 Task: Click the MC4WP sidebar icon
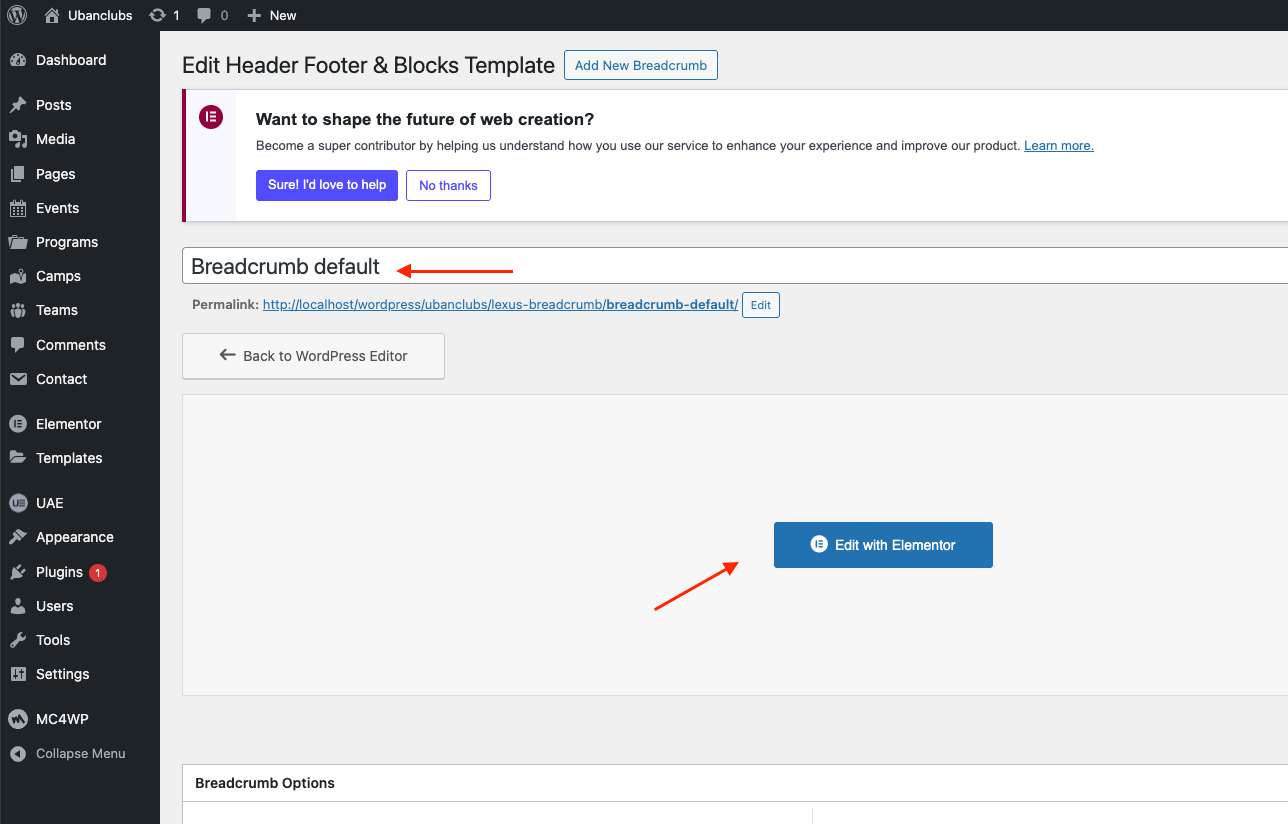coord(18,719)
